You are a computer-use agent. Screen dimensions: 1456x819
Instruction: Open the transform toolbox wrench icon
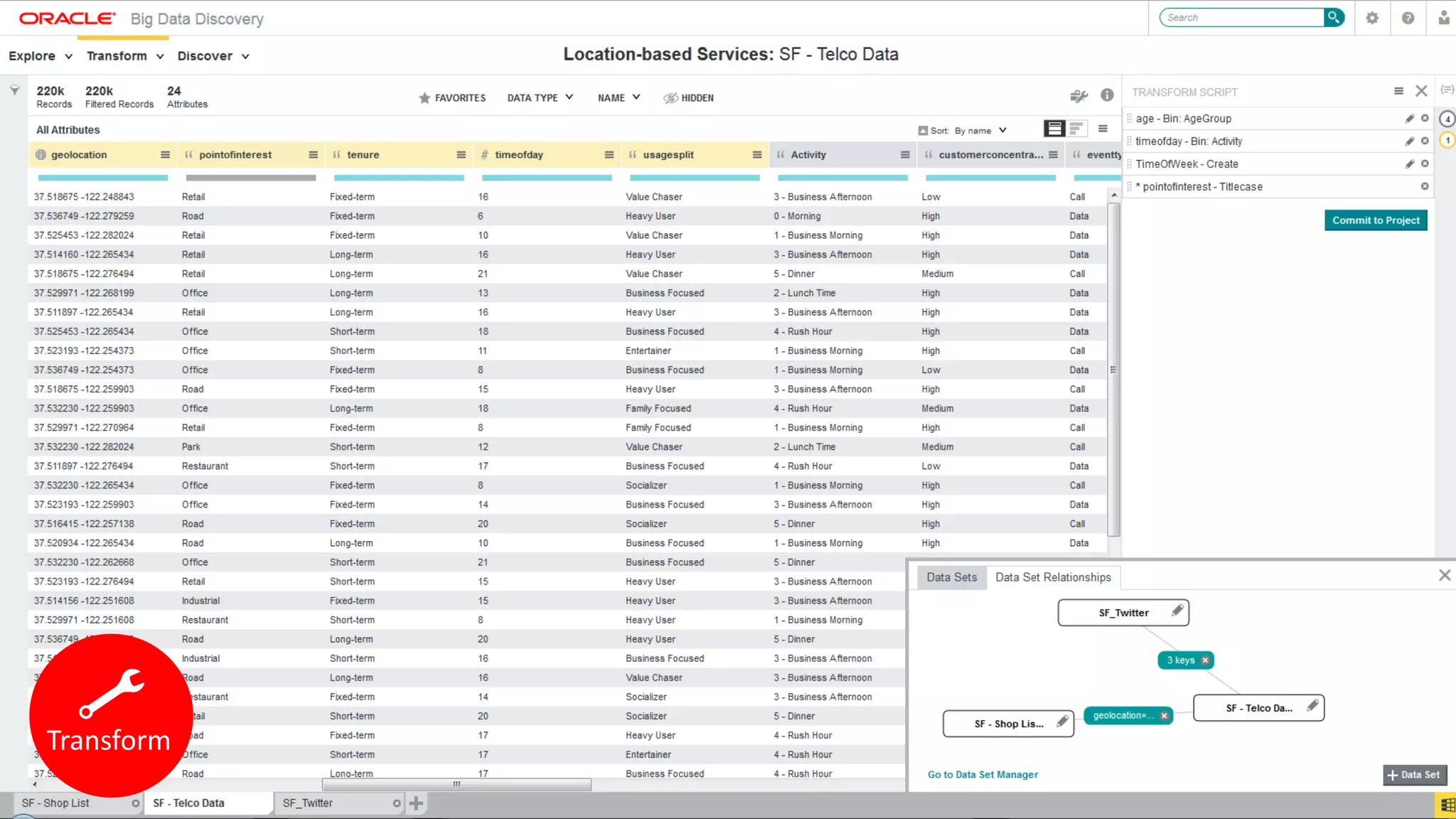coord(1078,95)
